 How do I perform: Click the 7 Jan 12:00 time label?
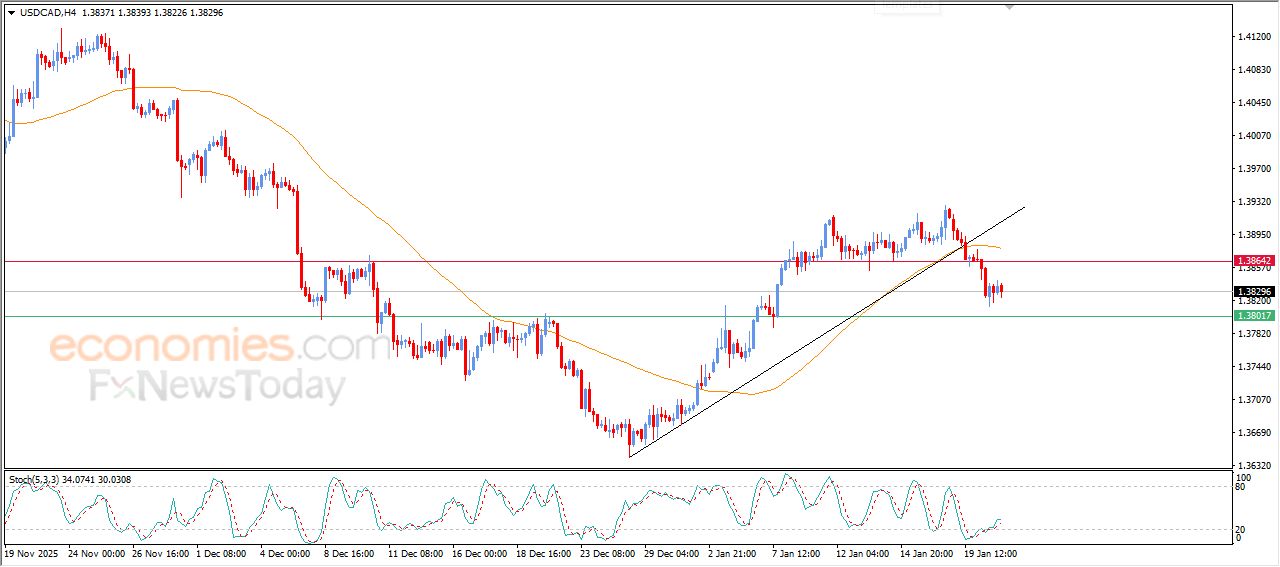798,552
